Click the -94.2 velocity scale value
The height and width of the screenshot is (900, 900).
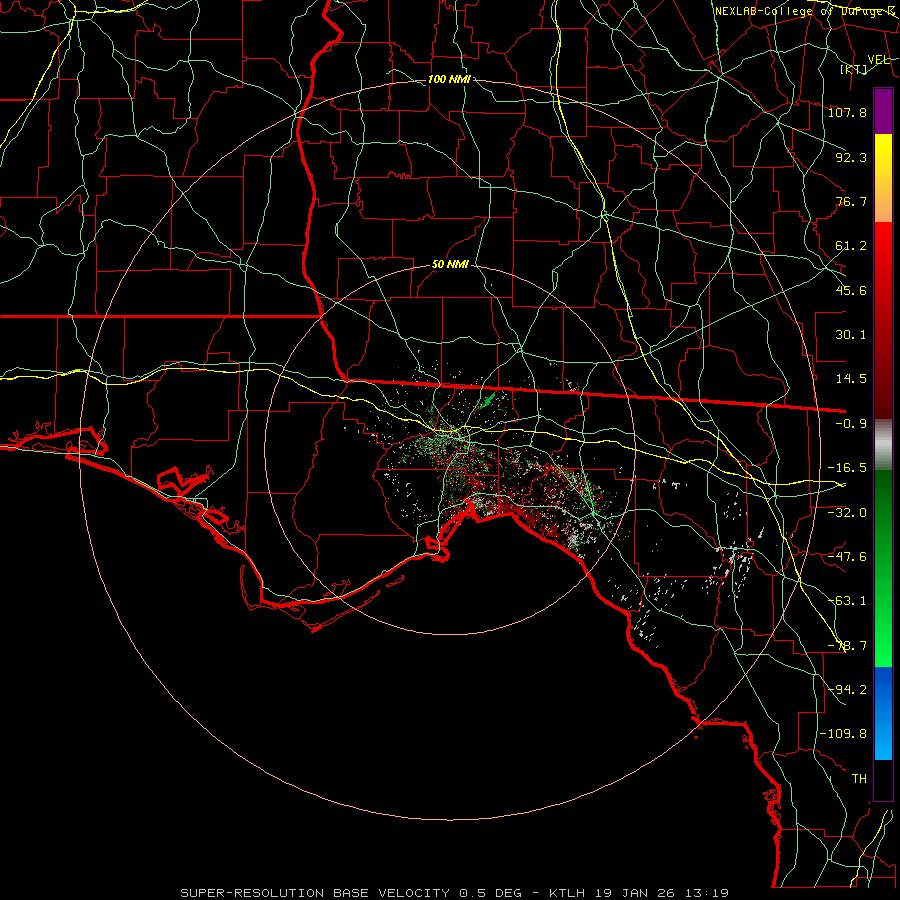click(847, 690)
